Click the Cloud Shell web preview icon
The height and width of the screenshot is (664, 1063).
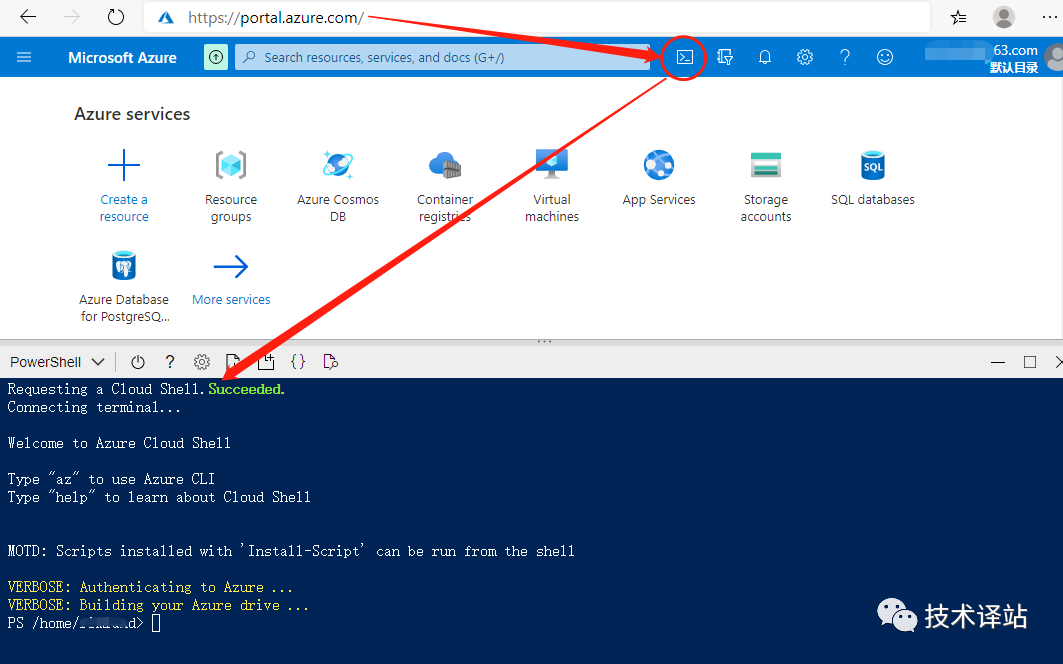pyautogui.click(x=330, y=362)
